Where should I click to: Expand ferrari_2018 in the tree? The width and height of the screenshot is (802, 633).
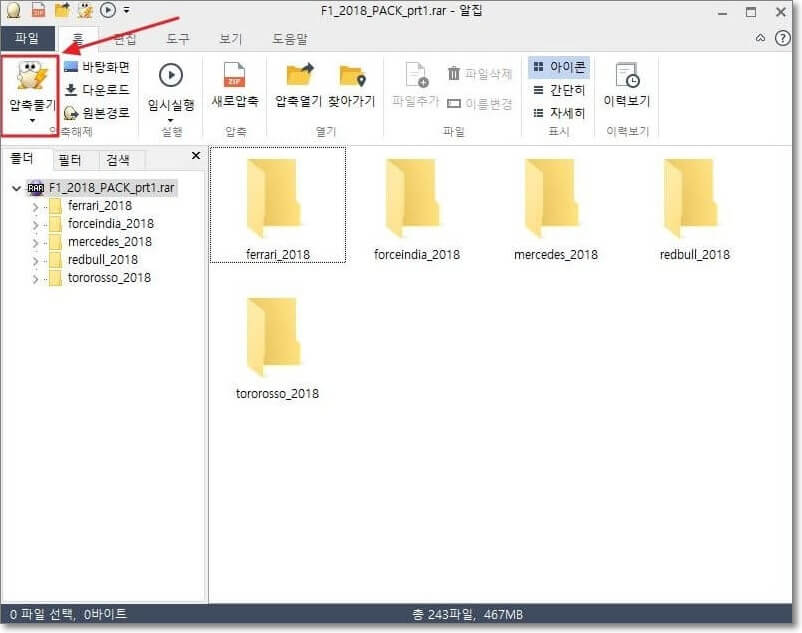click(35, 207)
